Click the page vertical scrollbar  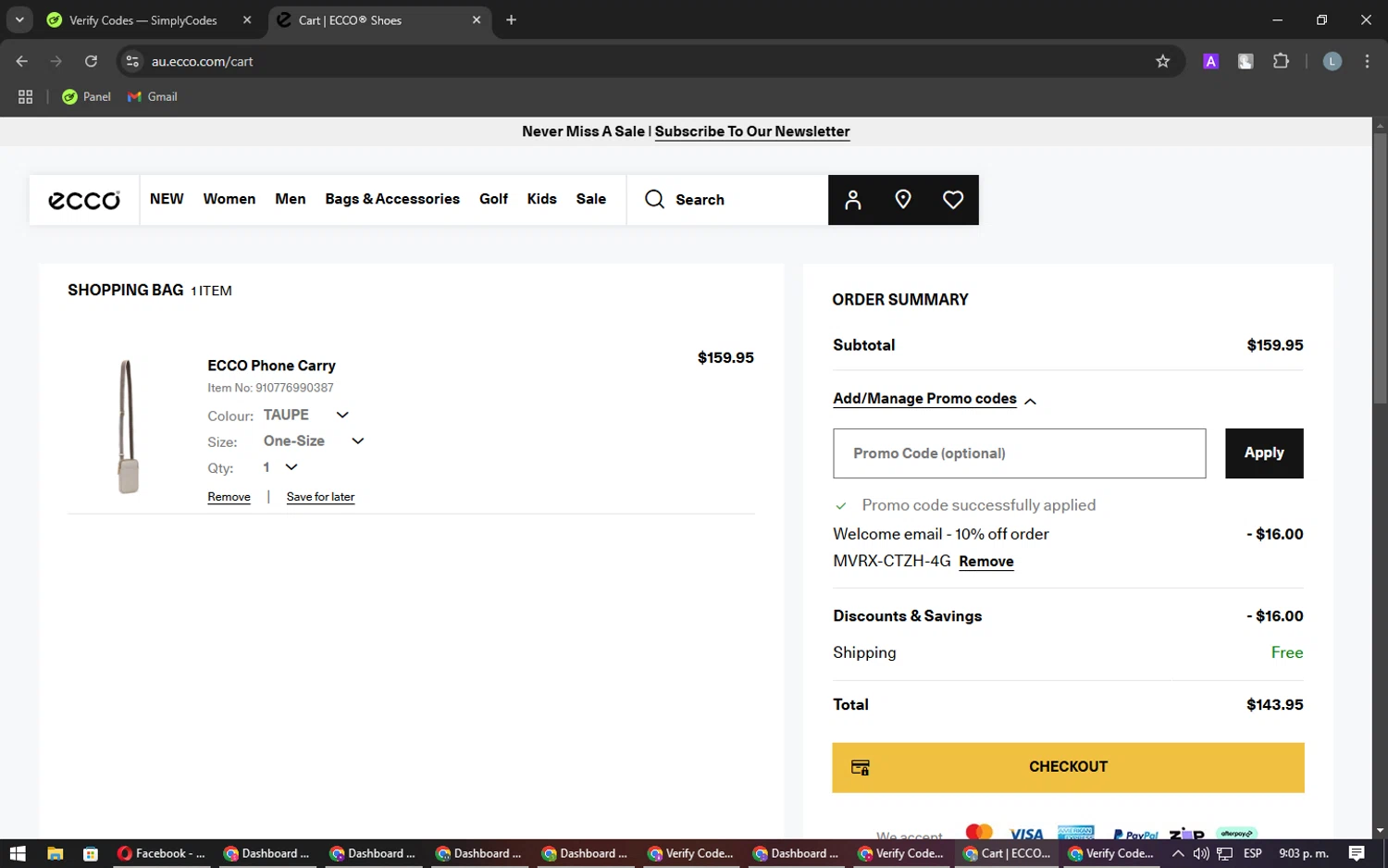(1380, 268)
